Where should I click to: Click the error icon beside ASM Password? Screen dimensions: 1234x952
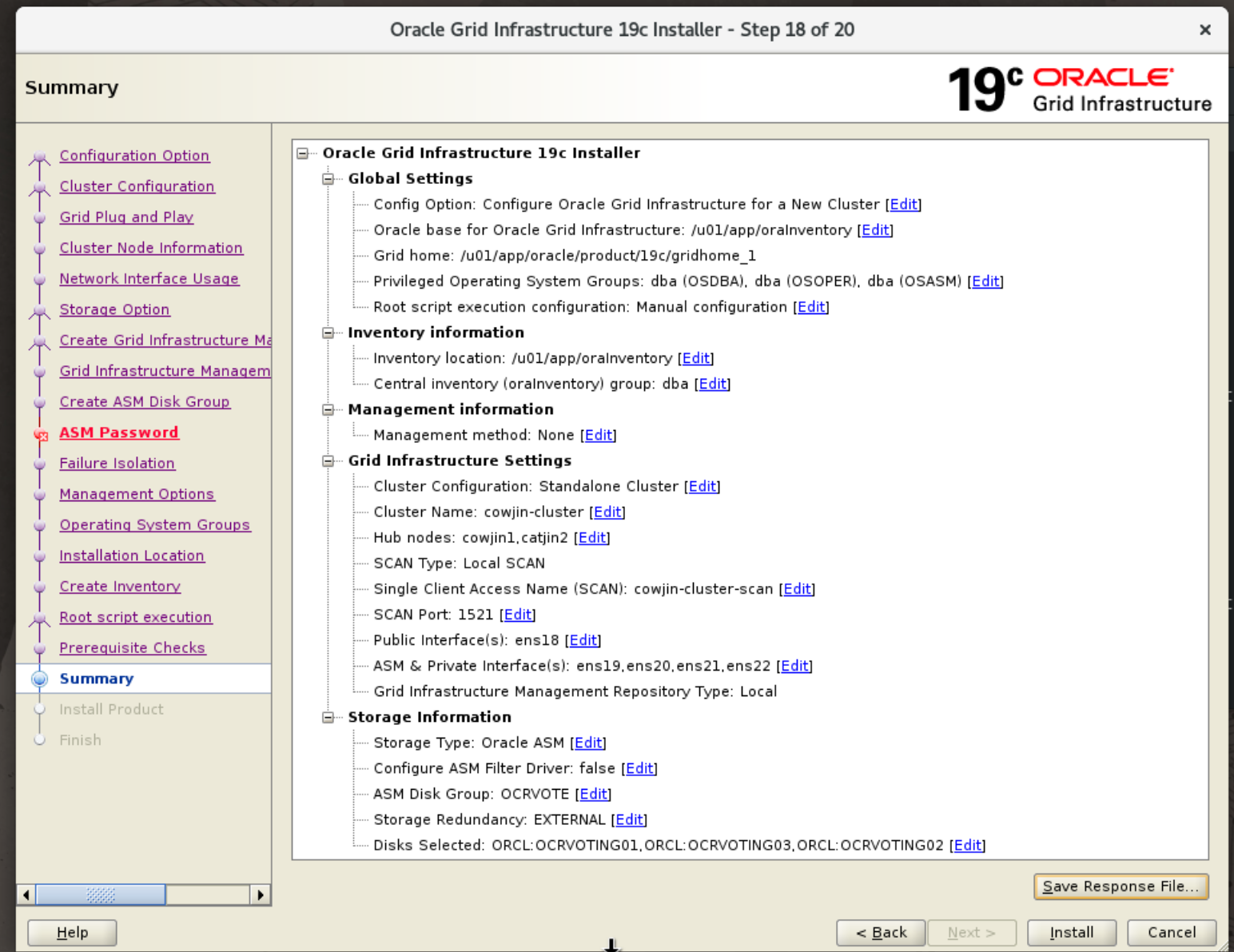click(x=40, y=434)
